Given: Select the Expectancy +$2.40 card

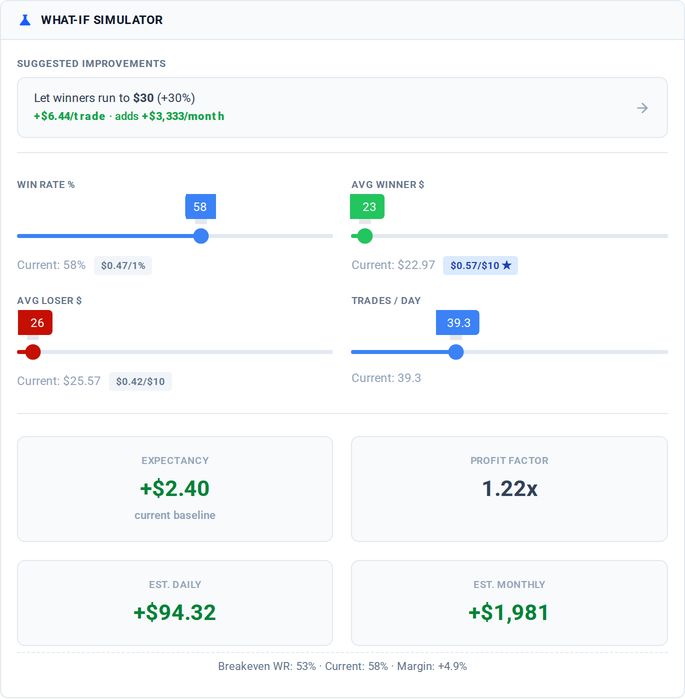Looking at the screenshot, I should [x=175, y=489].
